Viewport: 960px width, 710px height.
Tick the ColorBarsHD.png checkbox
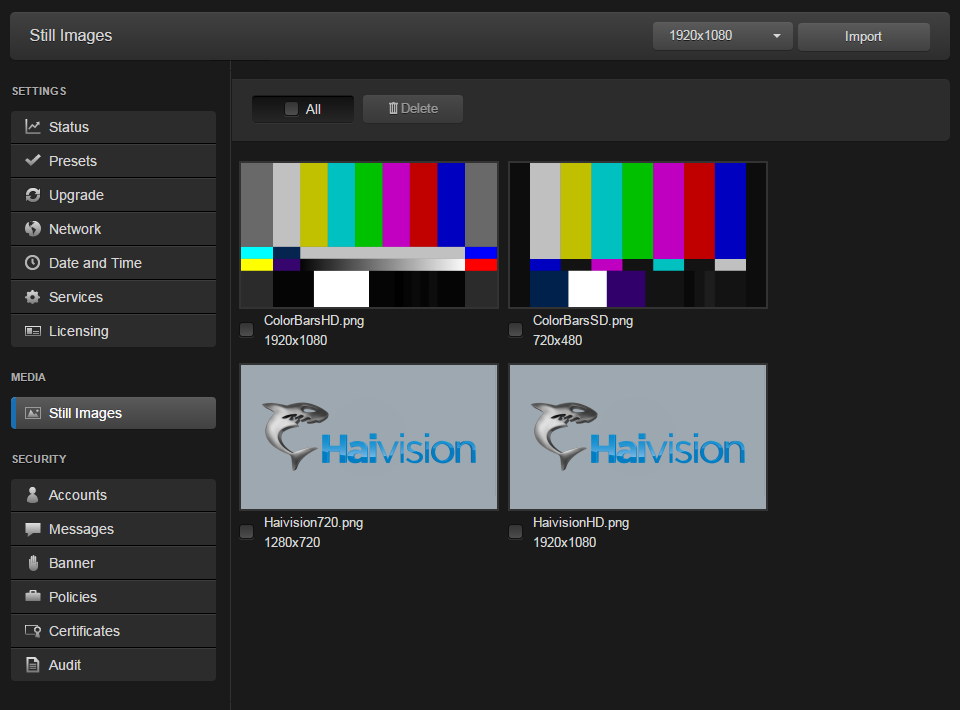pos(247,330)
